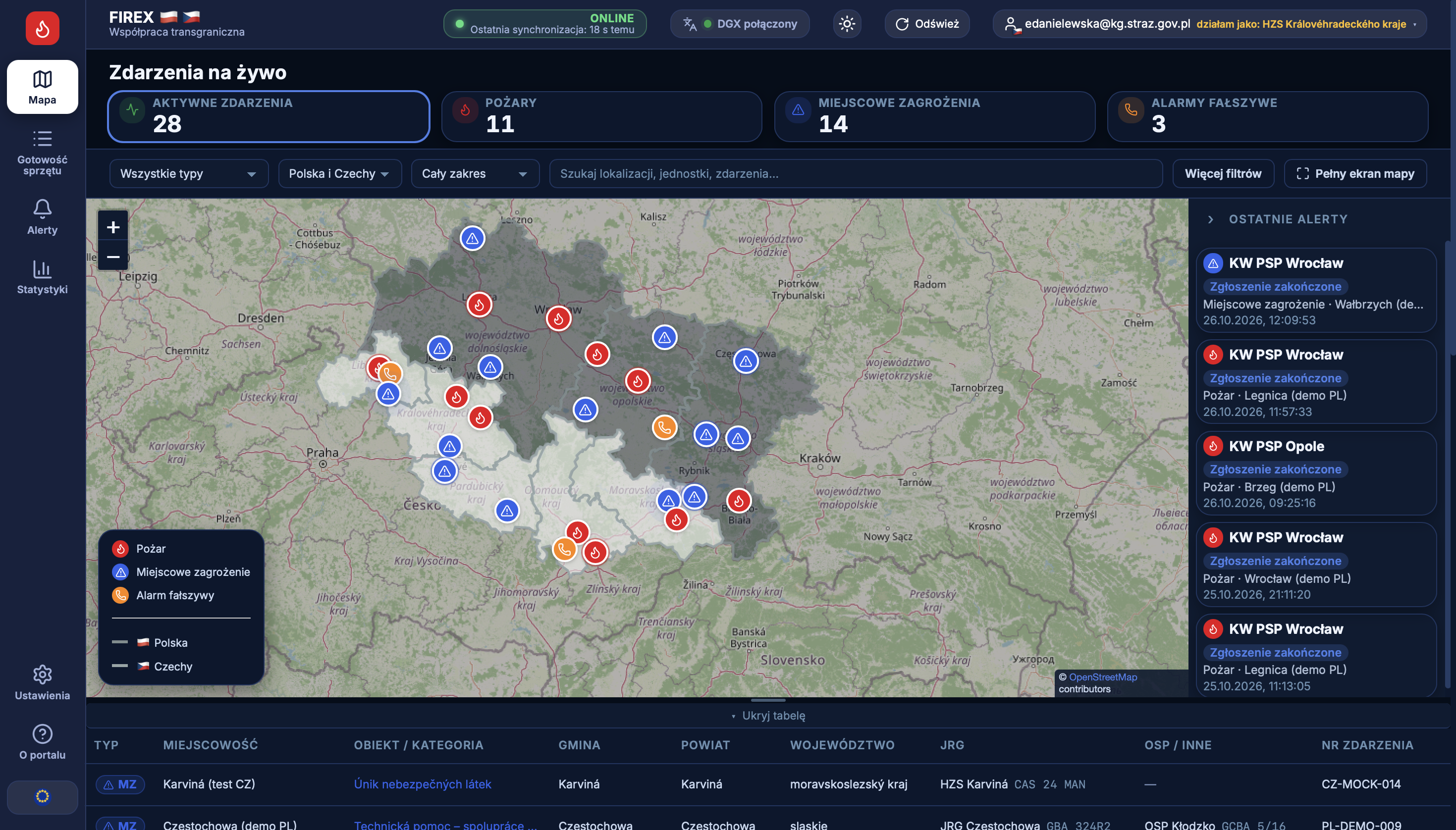Open alert KW PSP Wrocław Wałbrzych 12:09:53
This screenshot has height=830, width=1456.
pos(1316,290)
